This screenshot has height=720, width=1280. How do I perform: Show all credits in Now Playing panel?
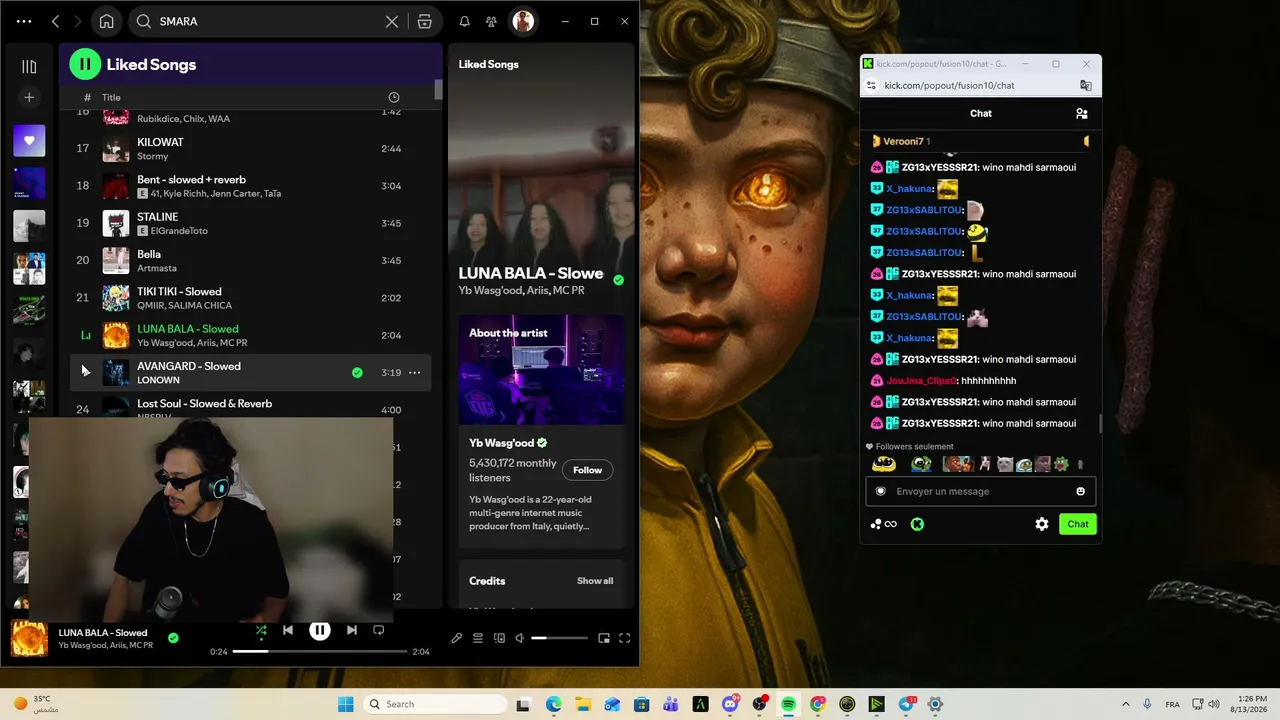tap(595, 581)
